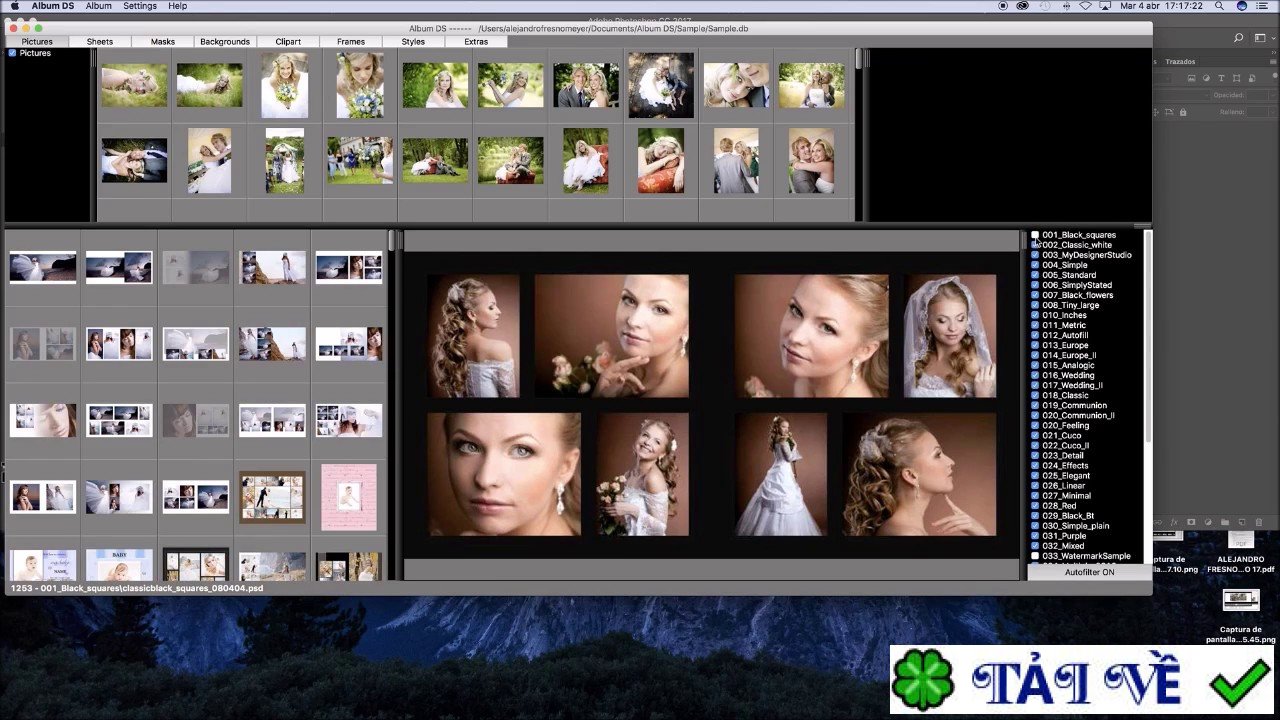Screen dimensions: 1280x720
Task: Expand the workspace chevron next to Trazados
Action: tap(1274, 52)
